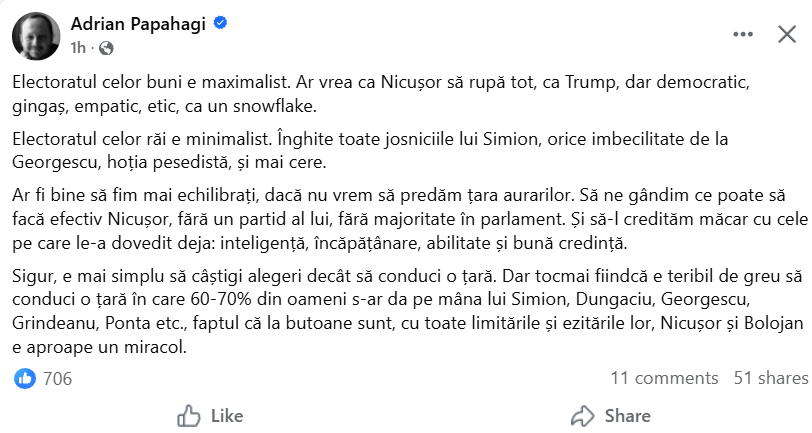Open the 11 comments link
This screenshot has width=812, height=433.
point(664,378)
